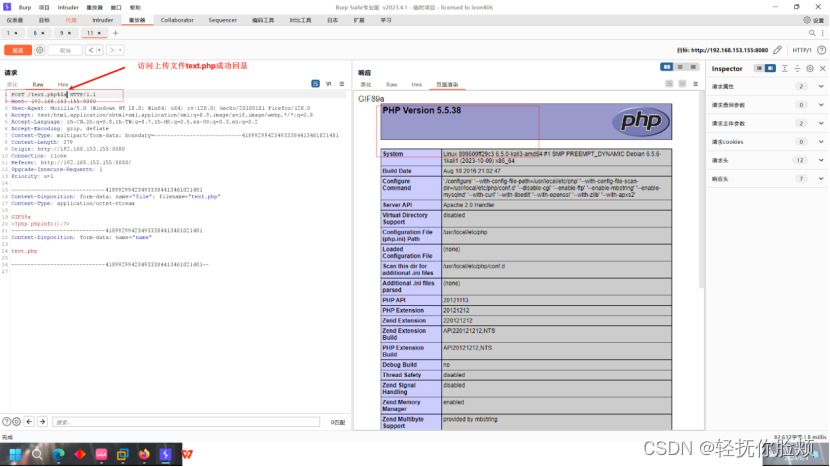Open Inspector settings gear
This screenshot has height=467, width=830.
coord(810,68)
